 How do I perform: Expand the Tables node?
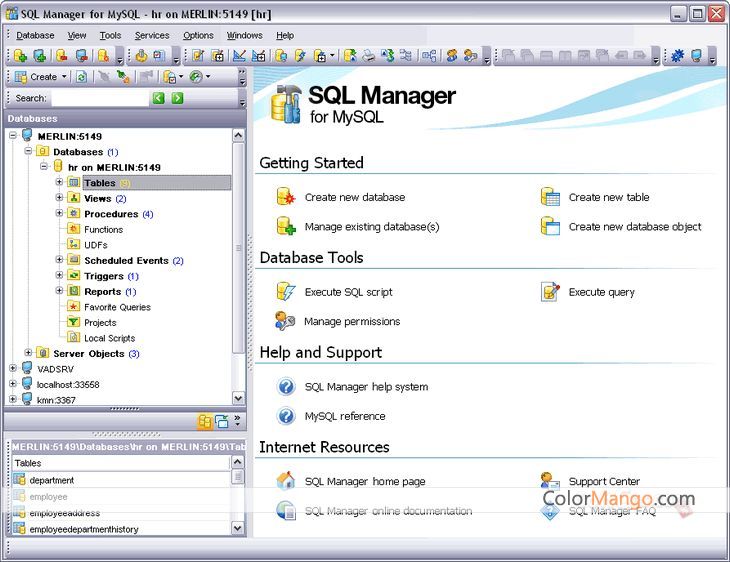[59, 182]
